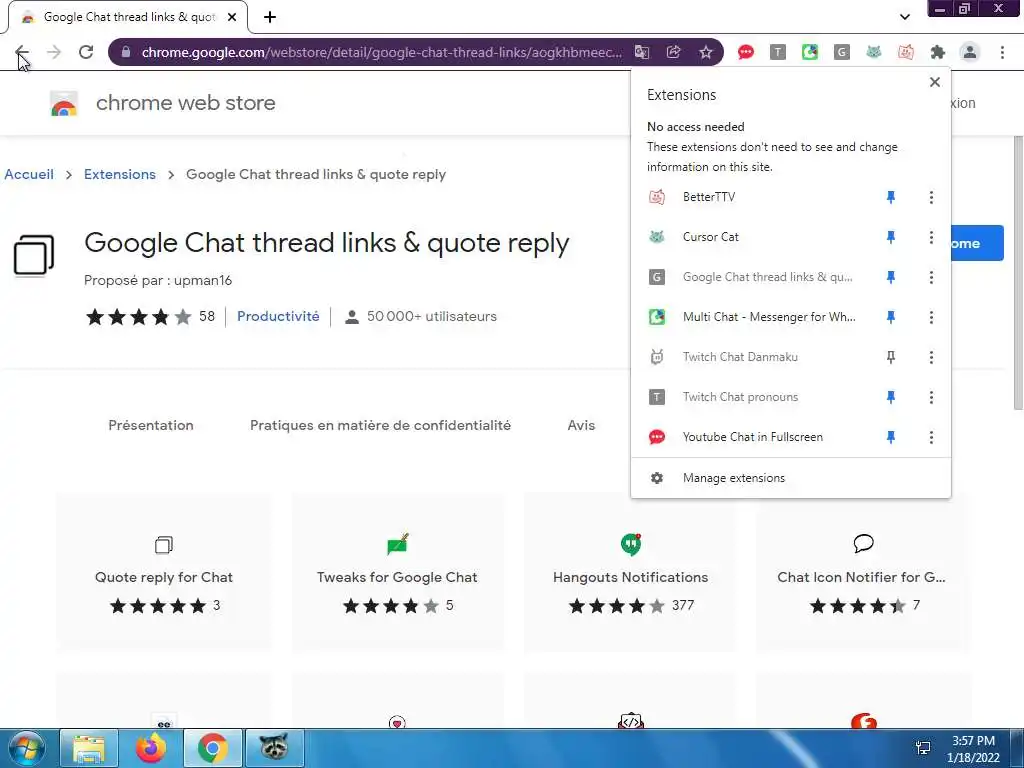Open Twitch Chat pronouns toolbar icon

coord(778,52)
